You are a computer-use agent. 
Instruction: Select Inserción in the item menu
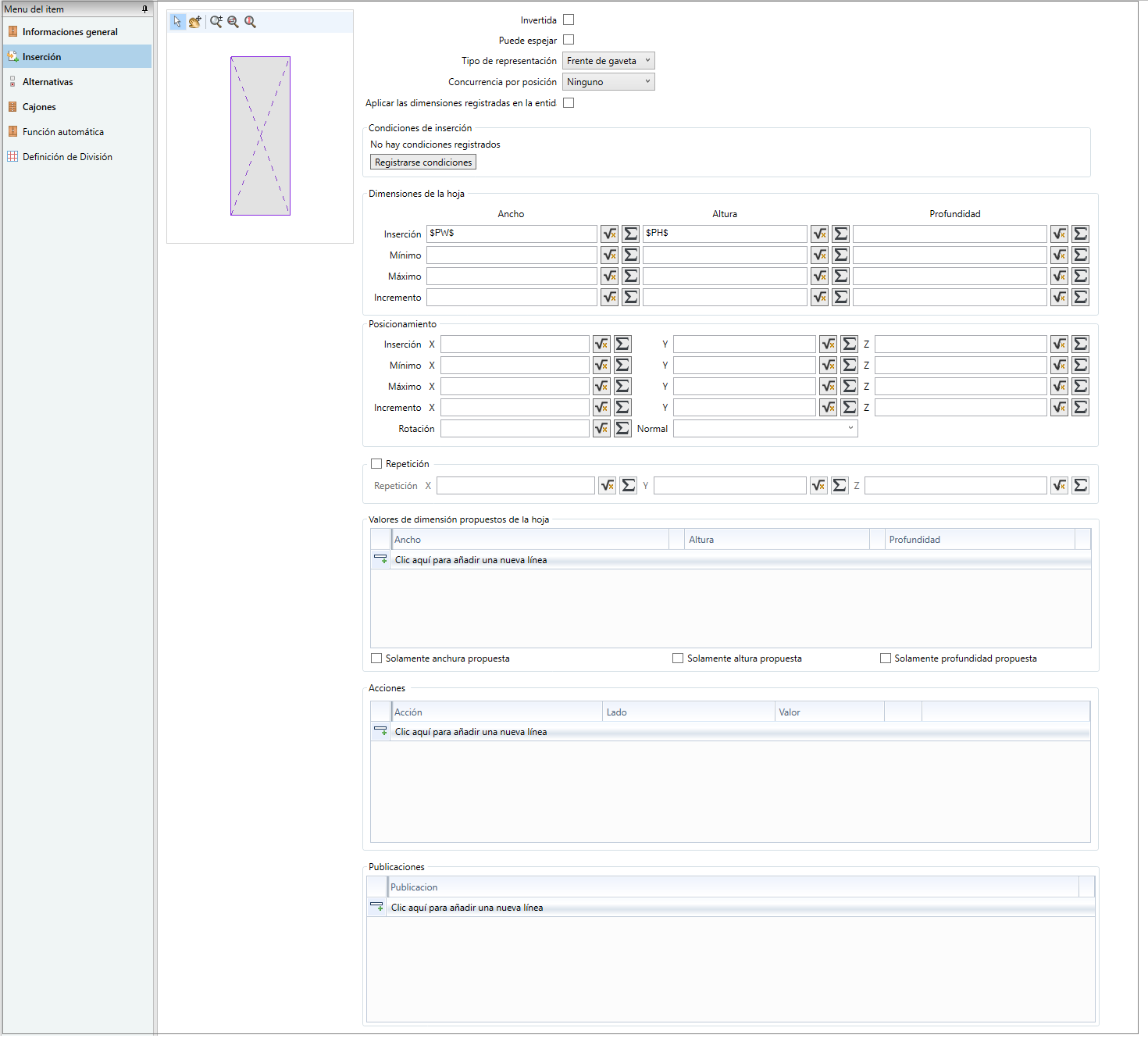pos(77,57)
